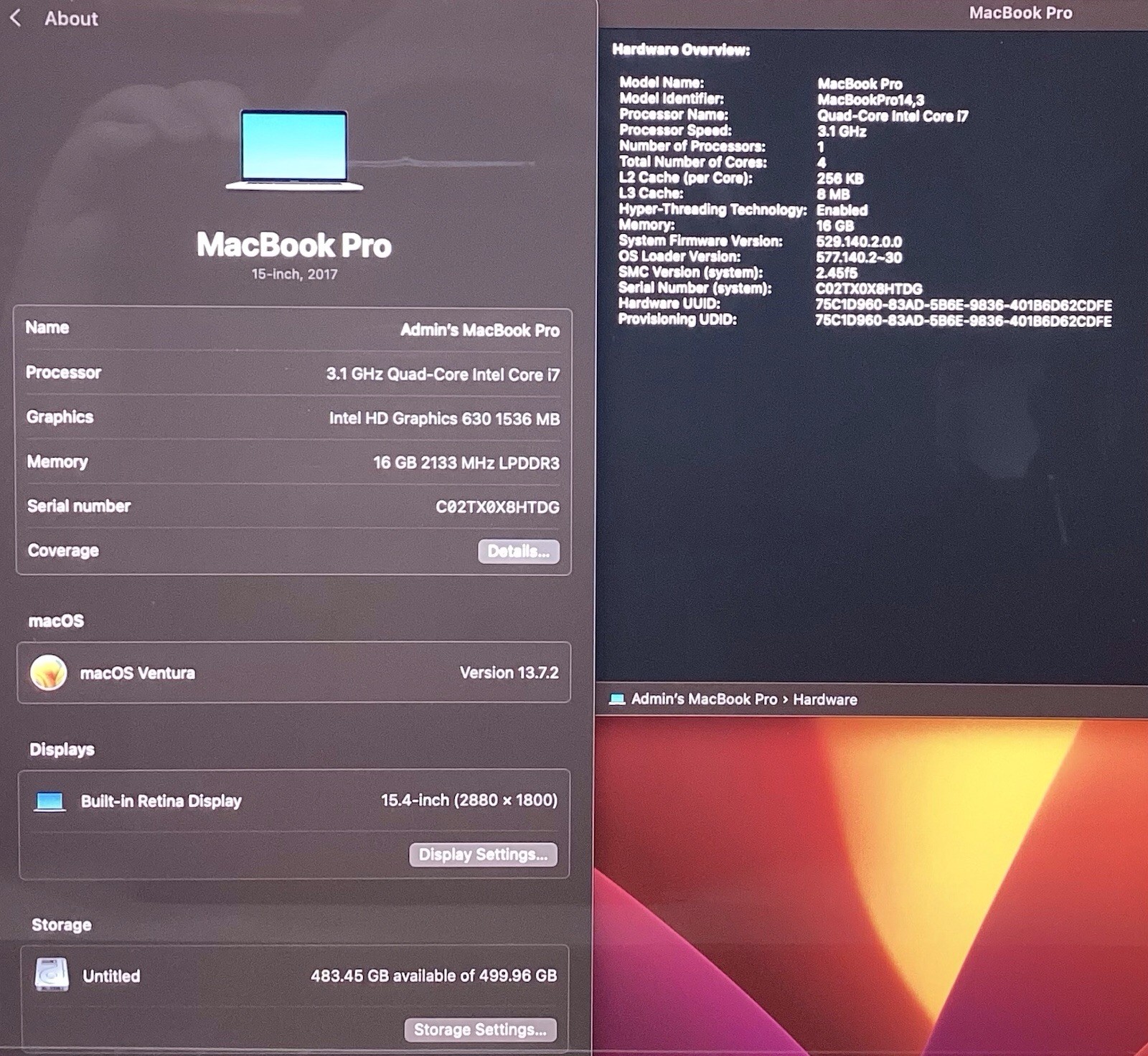Click "Number of Processors:" label

pos(692,146)
